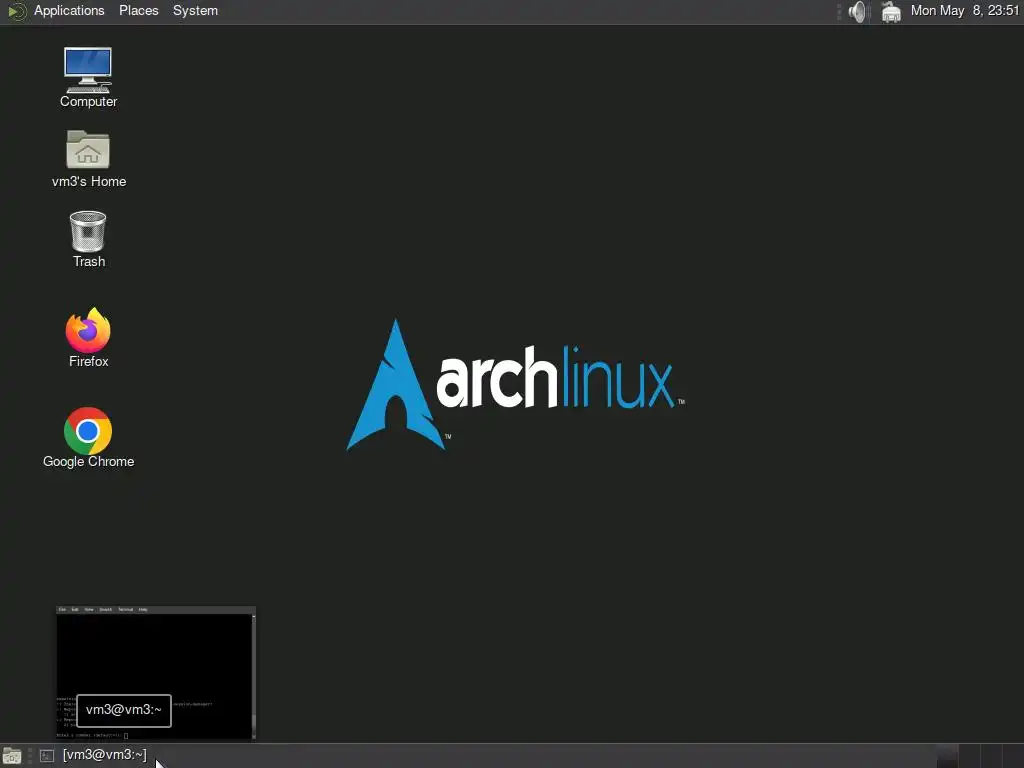Image resolution: width=1024 pixels, height=768 pixels.
Task: Select the Firefox desktop icon
Action: 88,338
